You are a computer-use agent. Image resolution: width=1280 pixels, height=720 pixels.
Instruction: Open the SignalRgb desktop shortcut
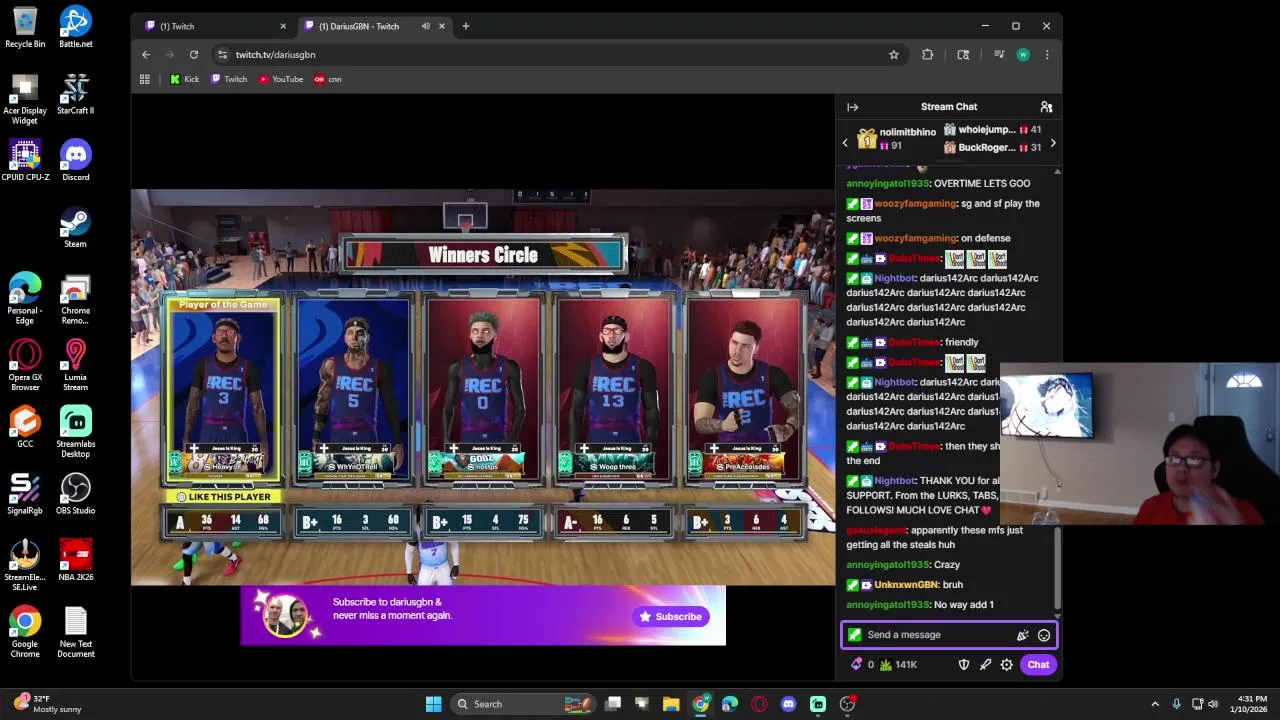pyautogui.click(x=25, y=495)
